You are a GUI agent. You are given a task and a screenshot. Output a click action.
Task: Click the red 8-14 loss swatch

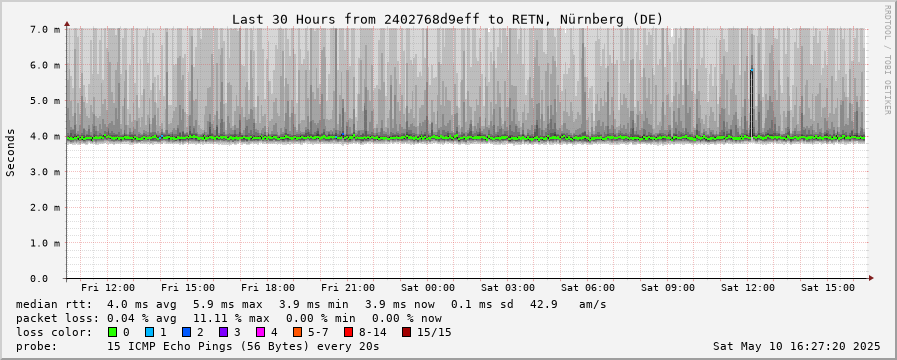tap(348, 332)
